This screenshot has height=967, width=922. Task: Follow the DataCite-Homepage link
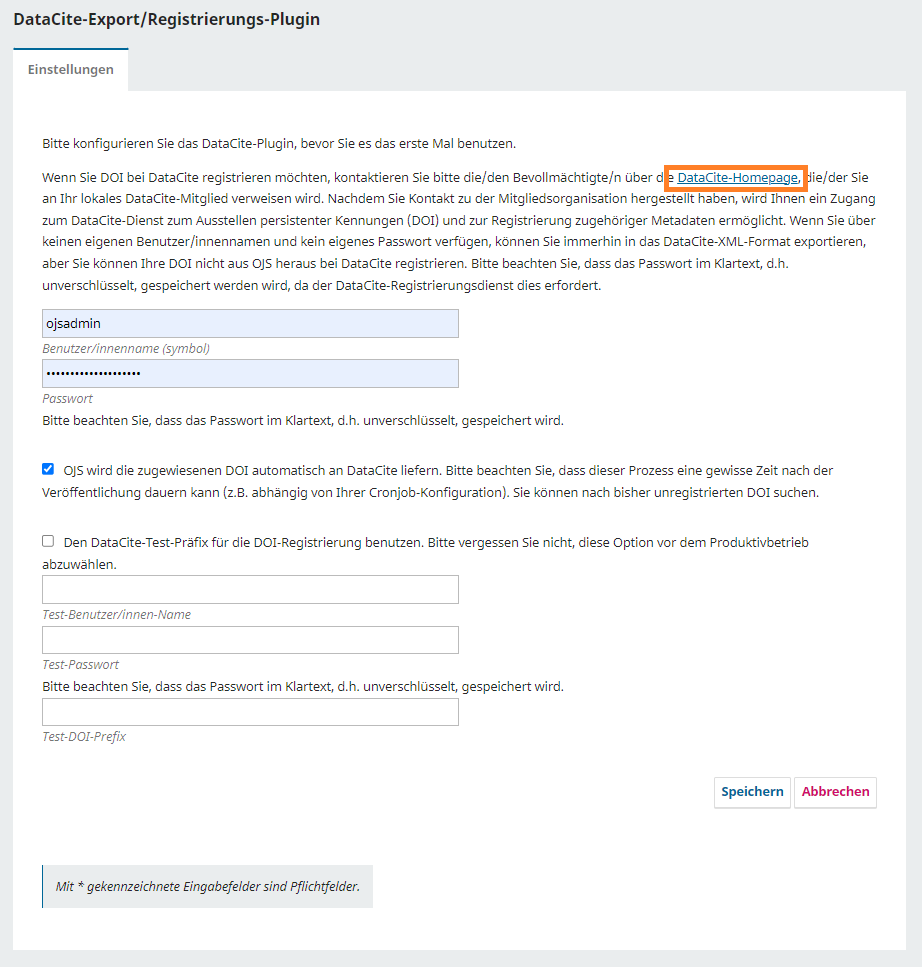[737, 178]
